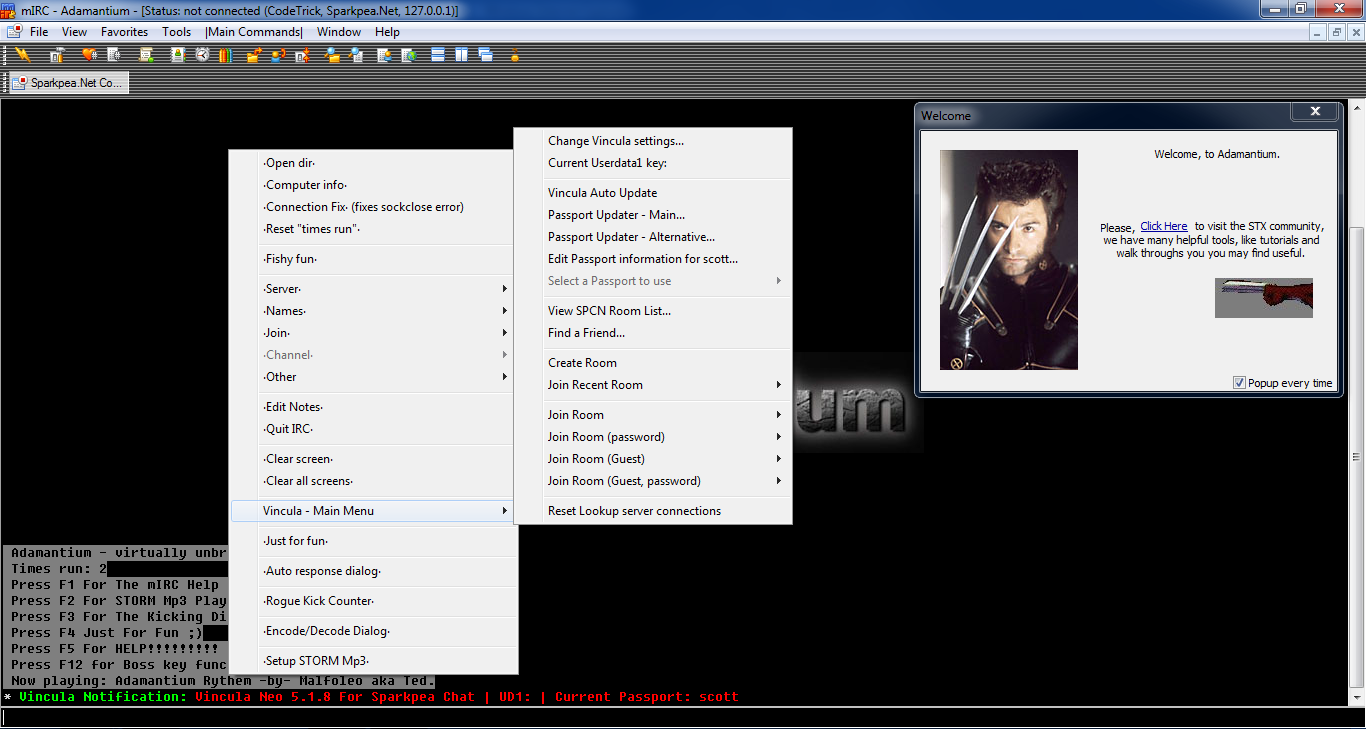Image resolution: width=1366 pixels, height=729 pixels.
Task: Open the |Main Commands| menu
Action: [x=253, y=32]
